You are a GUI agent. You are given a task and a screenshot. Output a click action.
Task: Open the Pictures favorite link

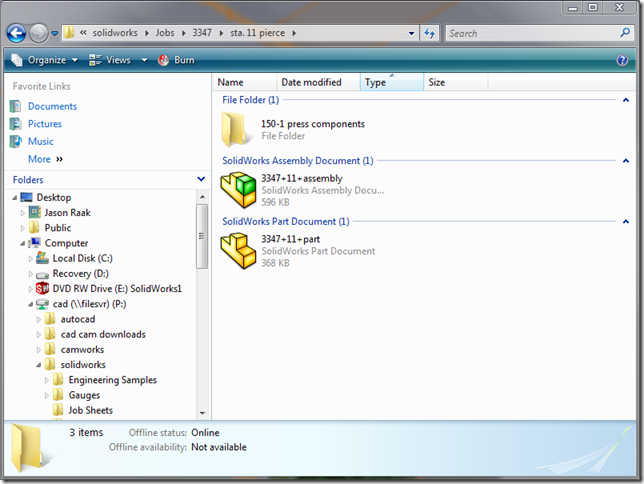point(45,124)
